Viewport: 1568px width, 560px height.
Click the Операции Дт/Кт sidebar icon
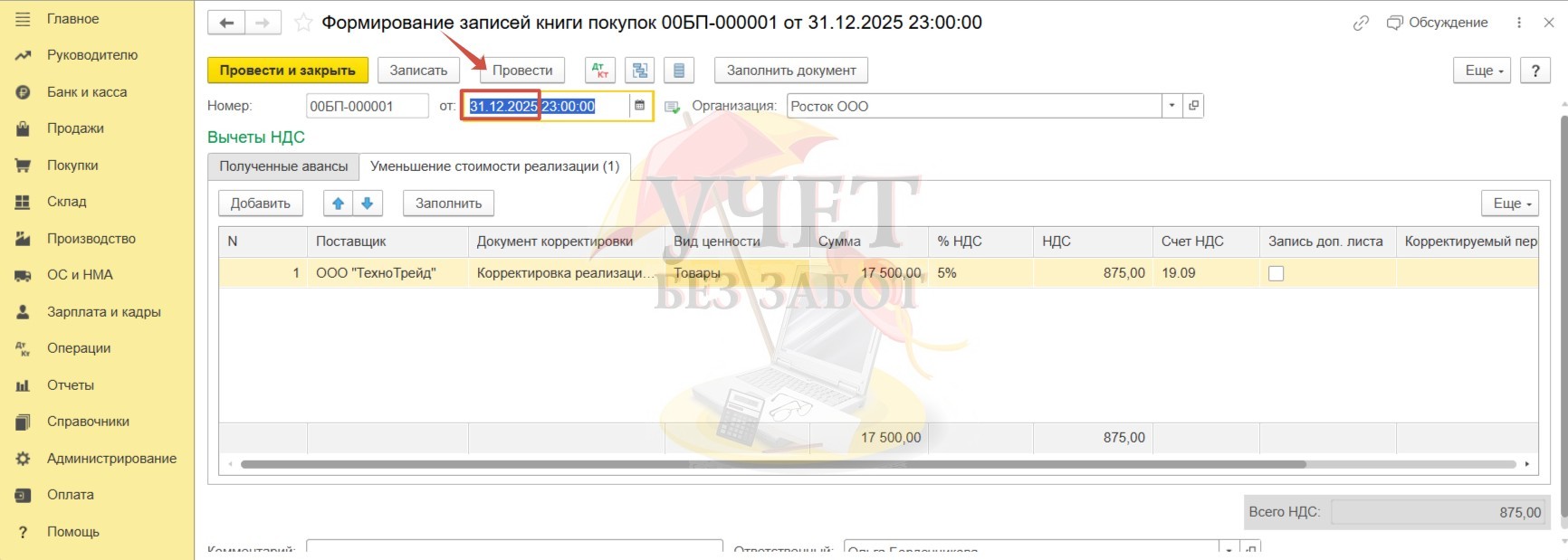(23, 348)
